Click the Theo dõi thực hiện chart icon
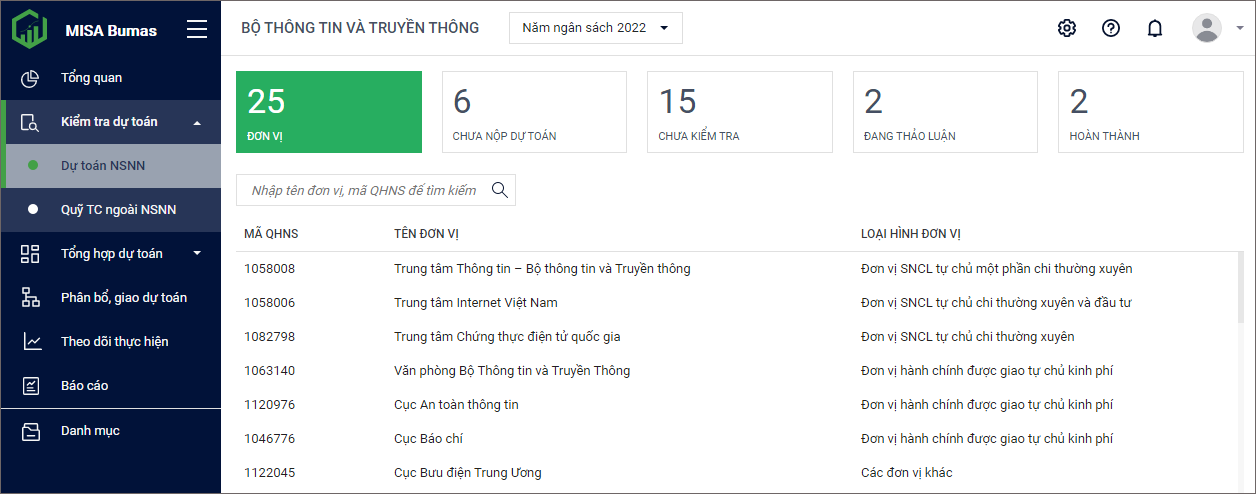The height and width of the screenshot is (494, 1256). click(x=31, y=342)
